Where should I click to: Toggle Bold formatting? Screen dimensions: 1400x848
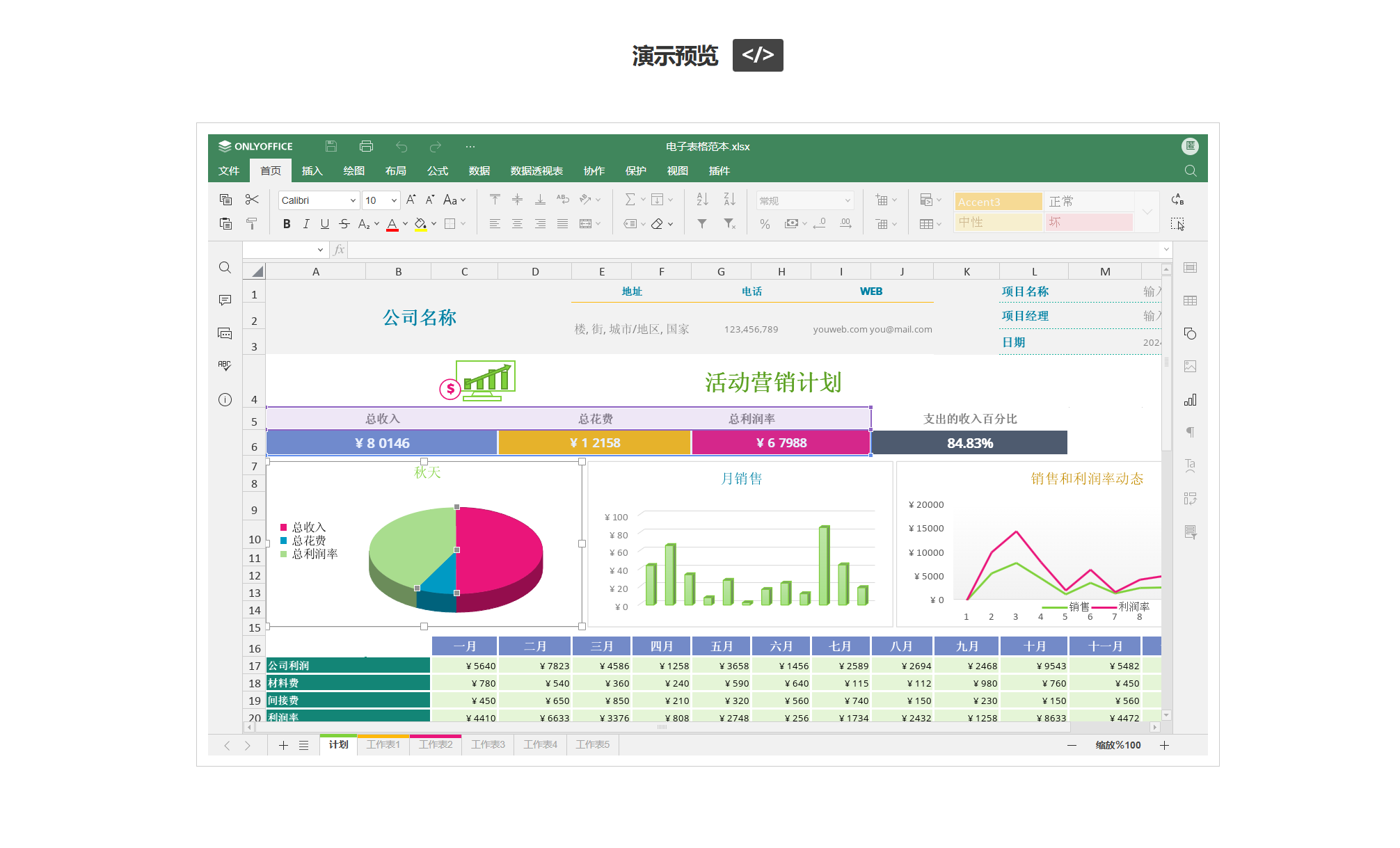coord(287,223)
